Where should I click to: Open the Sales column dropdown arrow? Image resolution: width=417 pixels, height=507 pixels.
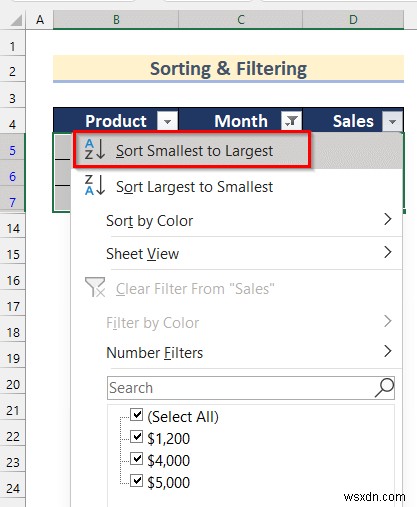[392, 121]
